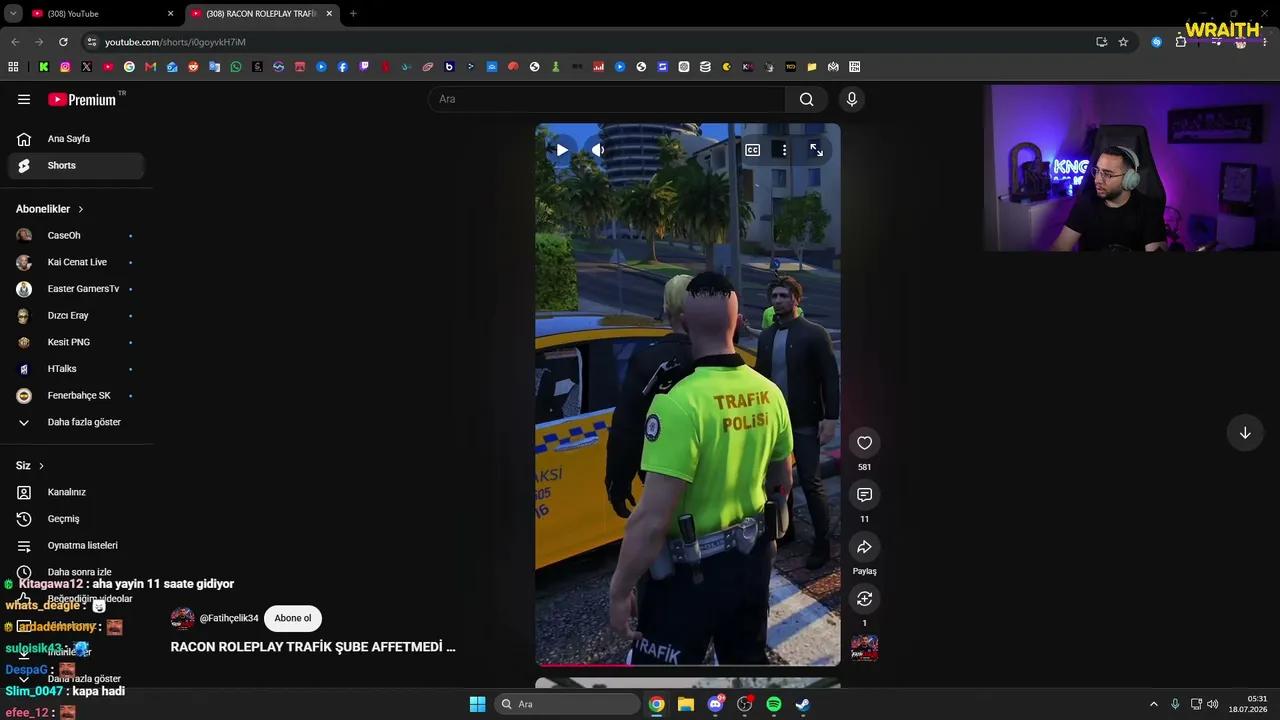Open Ana Sayfa in sidebar

pos(76,139)
